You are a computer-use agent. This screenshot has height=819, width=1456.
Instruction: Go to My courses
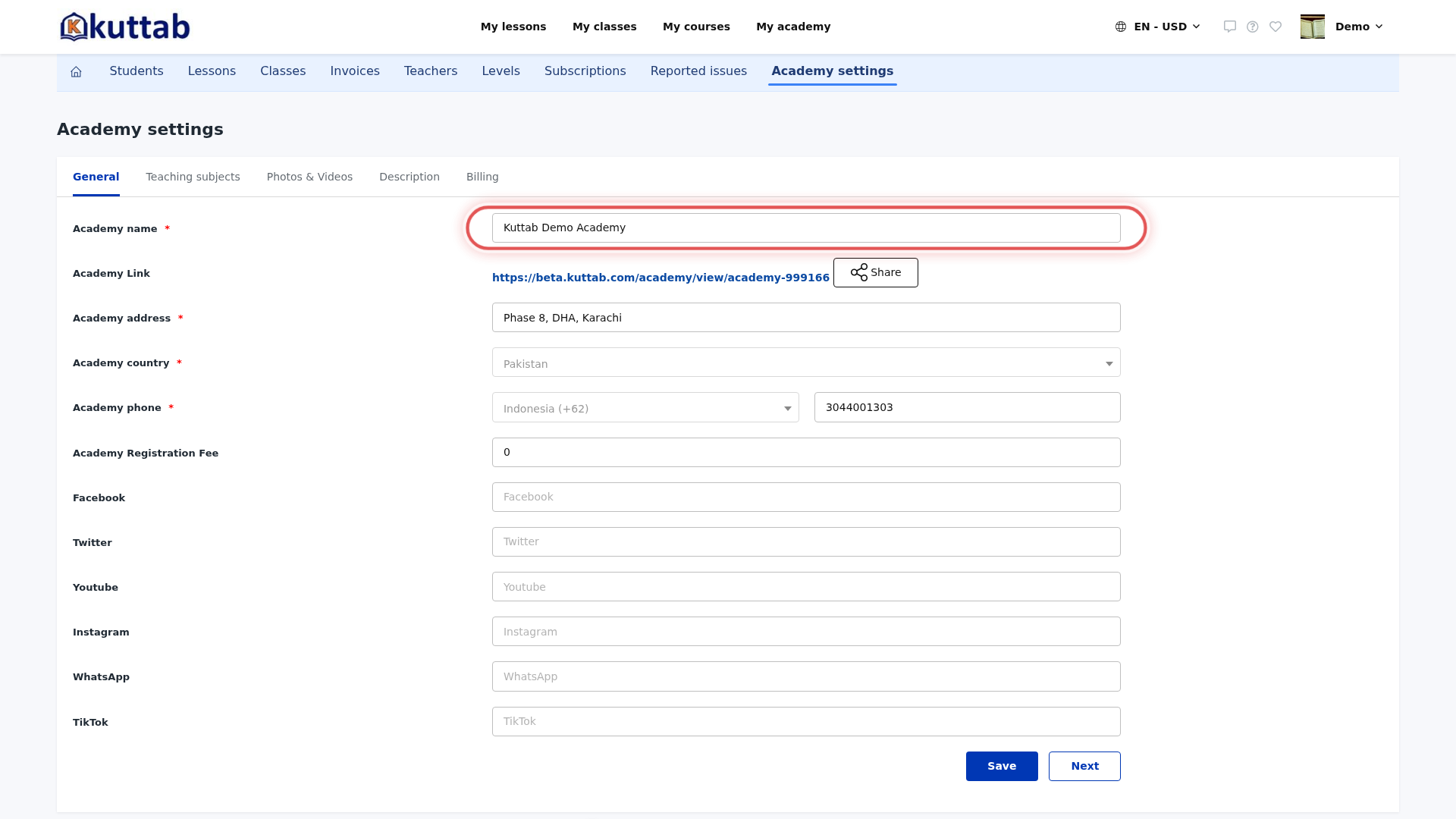coord(696,27)
